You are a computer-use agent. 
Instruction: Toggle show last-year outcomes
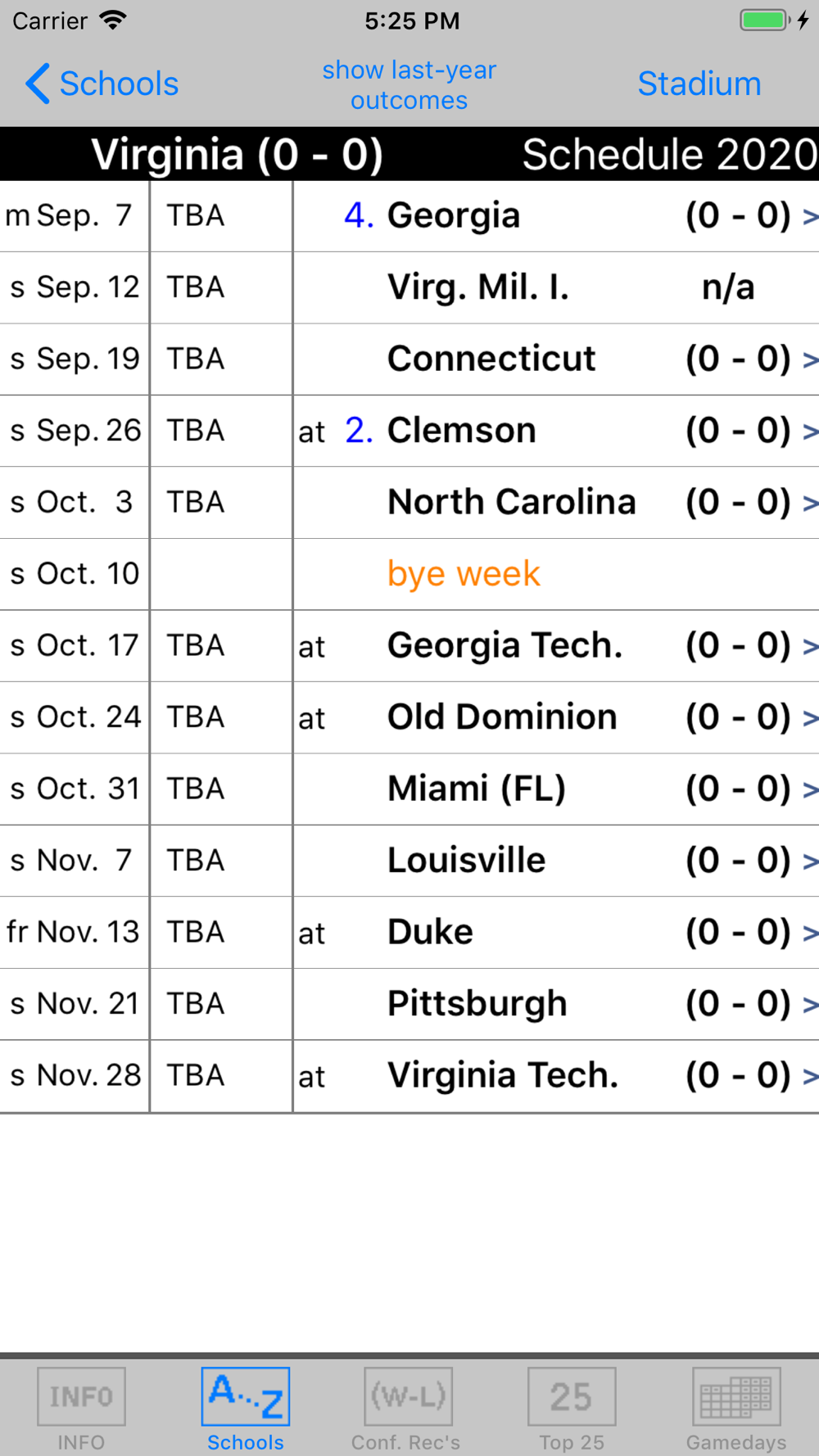409,85
